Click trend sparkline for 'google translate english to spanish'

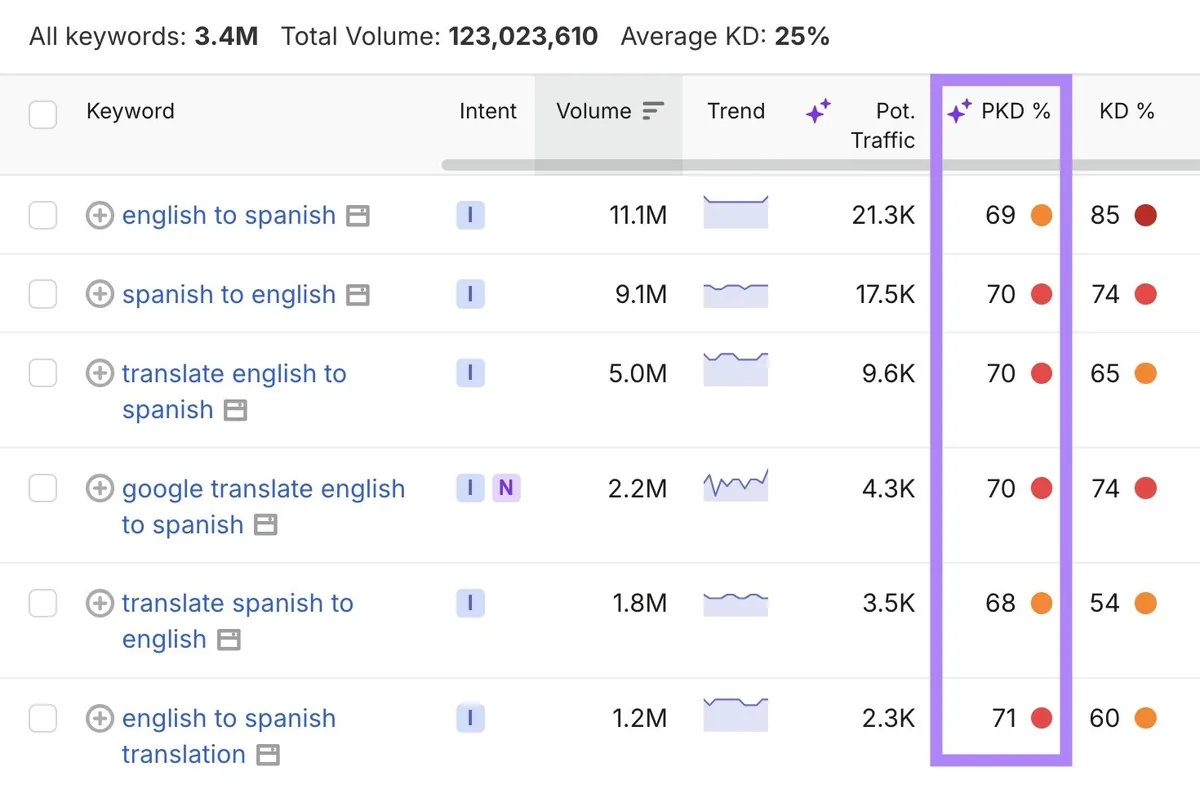[x=736, y=486]
